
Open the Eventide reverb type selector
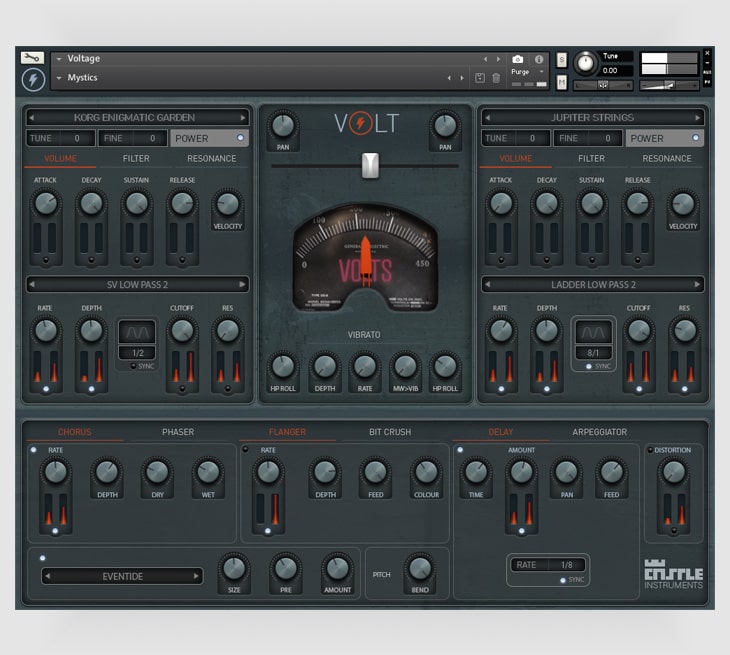coord(122,576)
